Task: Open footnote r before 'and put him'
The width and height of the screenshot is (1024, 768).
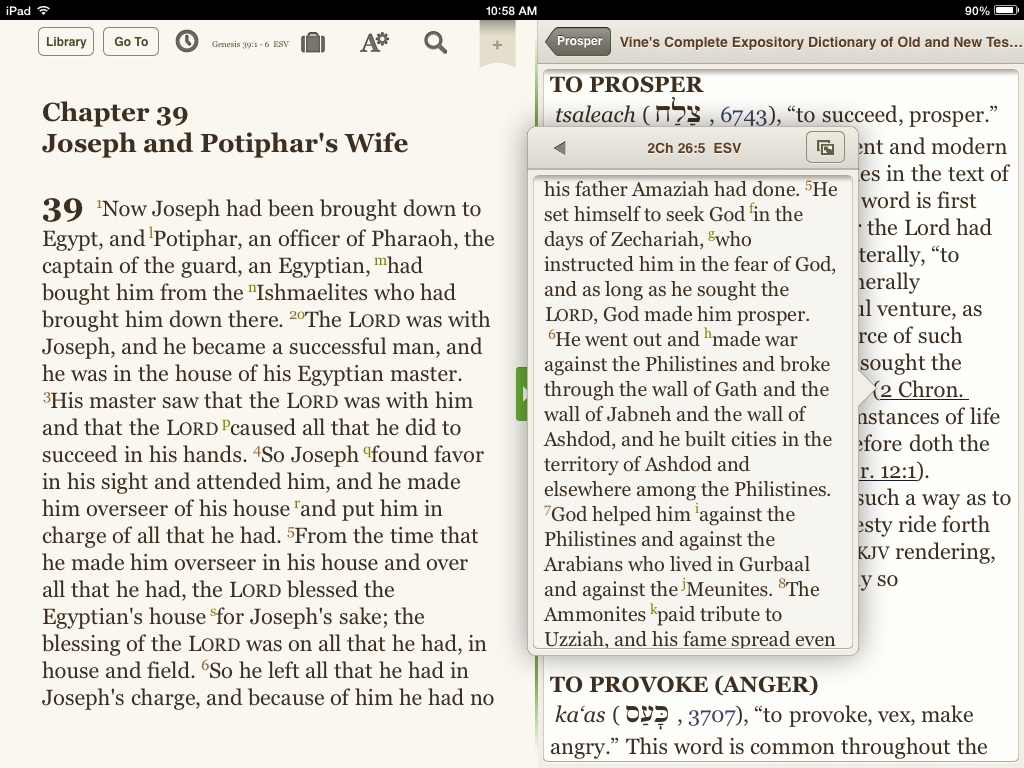Action: pos(297,504)
